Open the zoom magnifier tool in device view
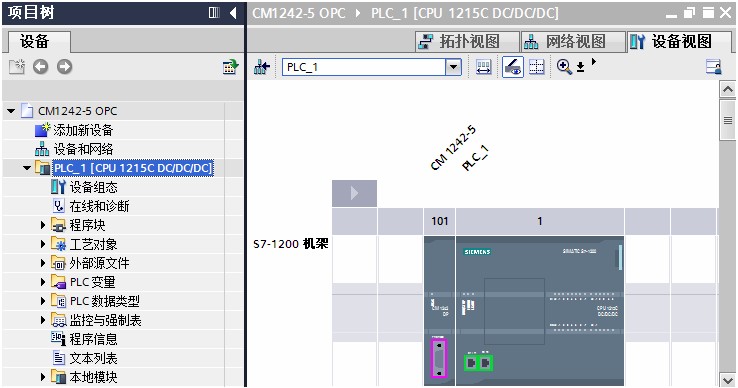738x388 pixels. pos(564,67)
